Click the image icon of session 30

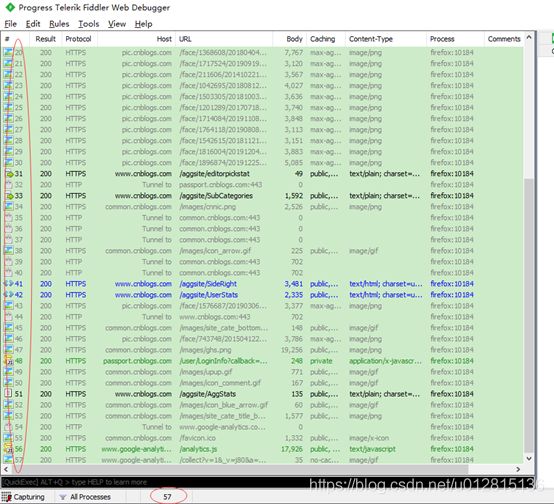8,163
